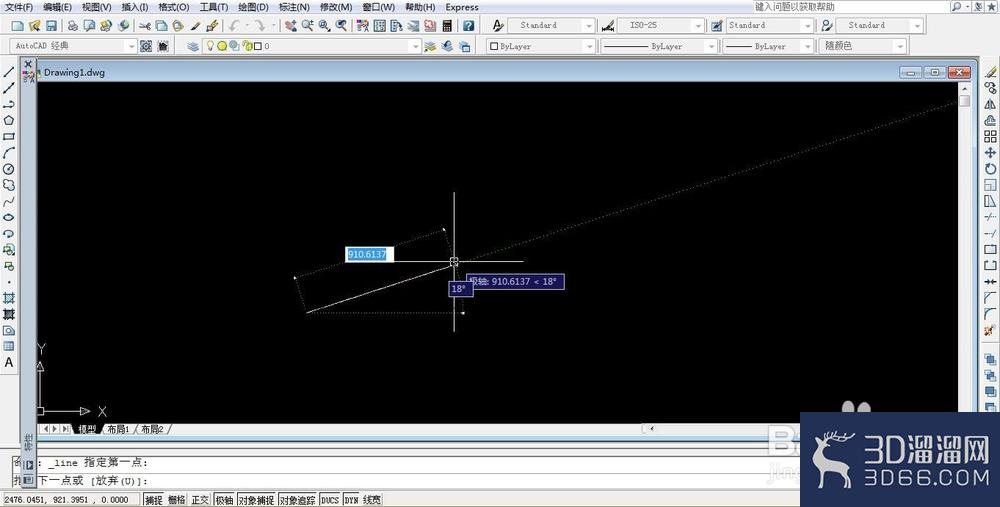This screenshot has height=507, width=1000.
Task: Toggle 极轴 polar tracking button
Action: click(x=224, y=500)
